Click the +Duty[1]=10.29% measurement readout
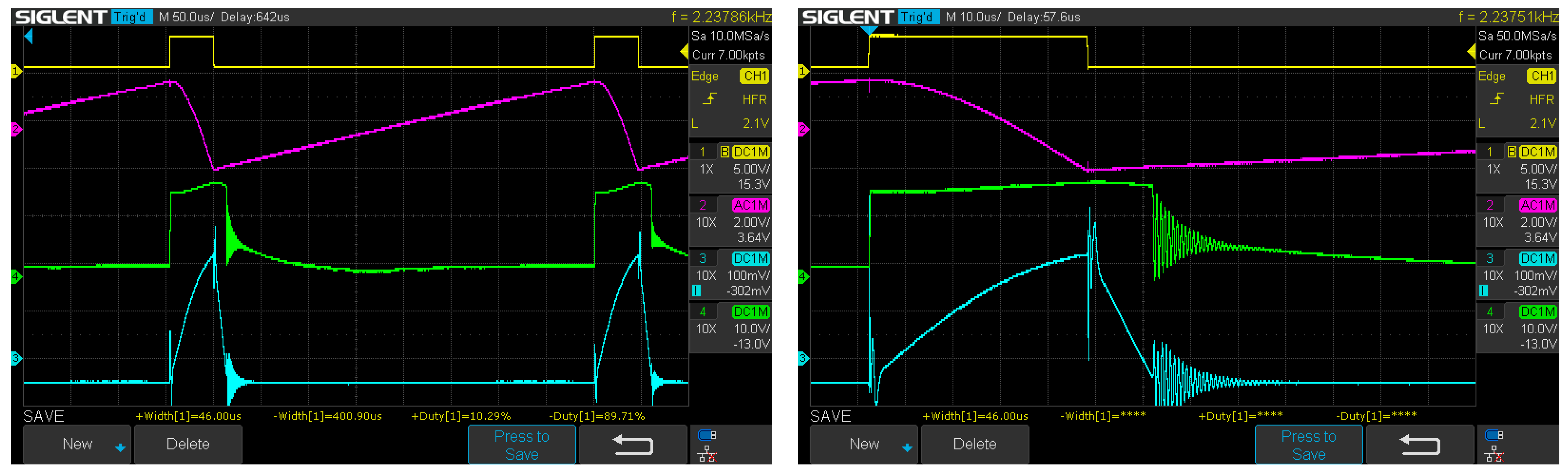This screenshot has height=476, width=1568. [461, 416]
